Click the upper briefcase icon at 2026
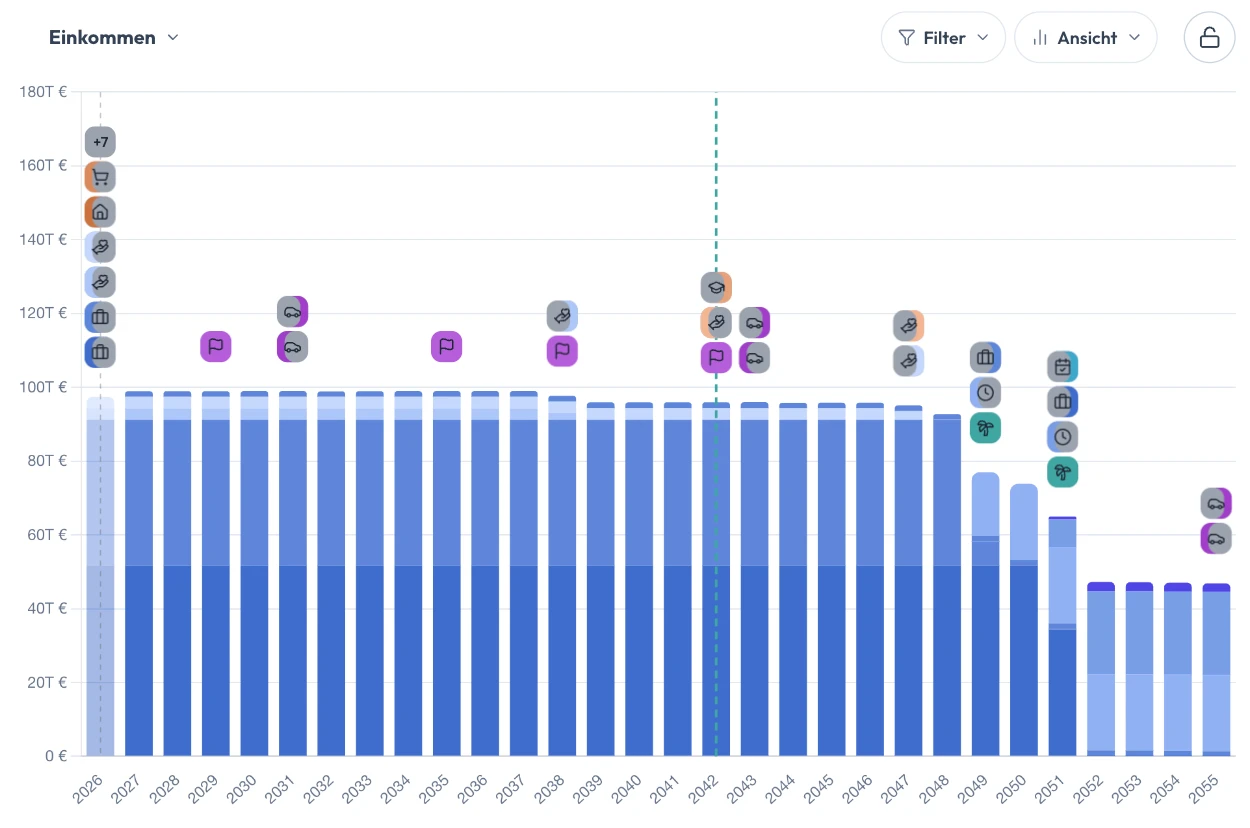Image resolution: width=1250 pixels, height=828 pixels. click(x=100, y=317)
